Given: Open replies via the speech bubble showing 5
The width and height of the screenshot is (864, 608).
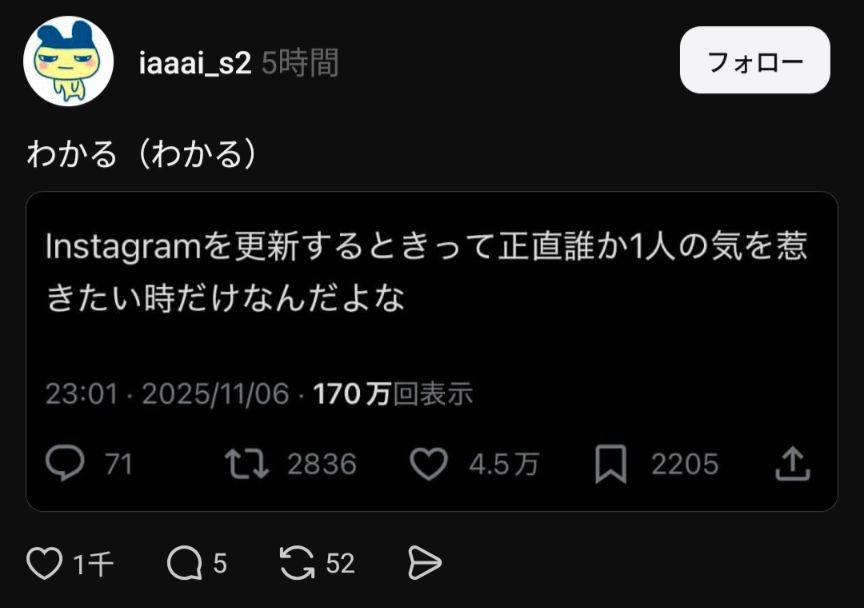Looking at the screenshot, I should point(185,563).
